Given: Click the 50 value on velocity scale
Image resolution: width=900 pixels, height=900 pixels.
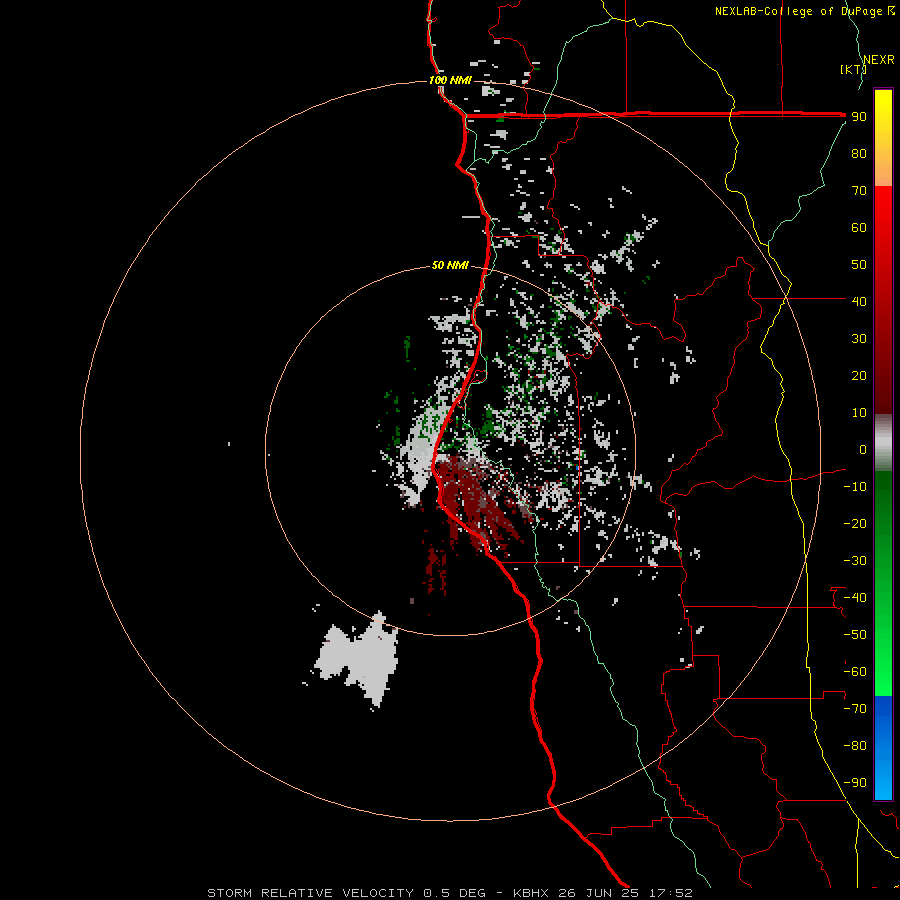Looking at the screenshot, I should [x=859, y=265].
